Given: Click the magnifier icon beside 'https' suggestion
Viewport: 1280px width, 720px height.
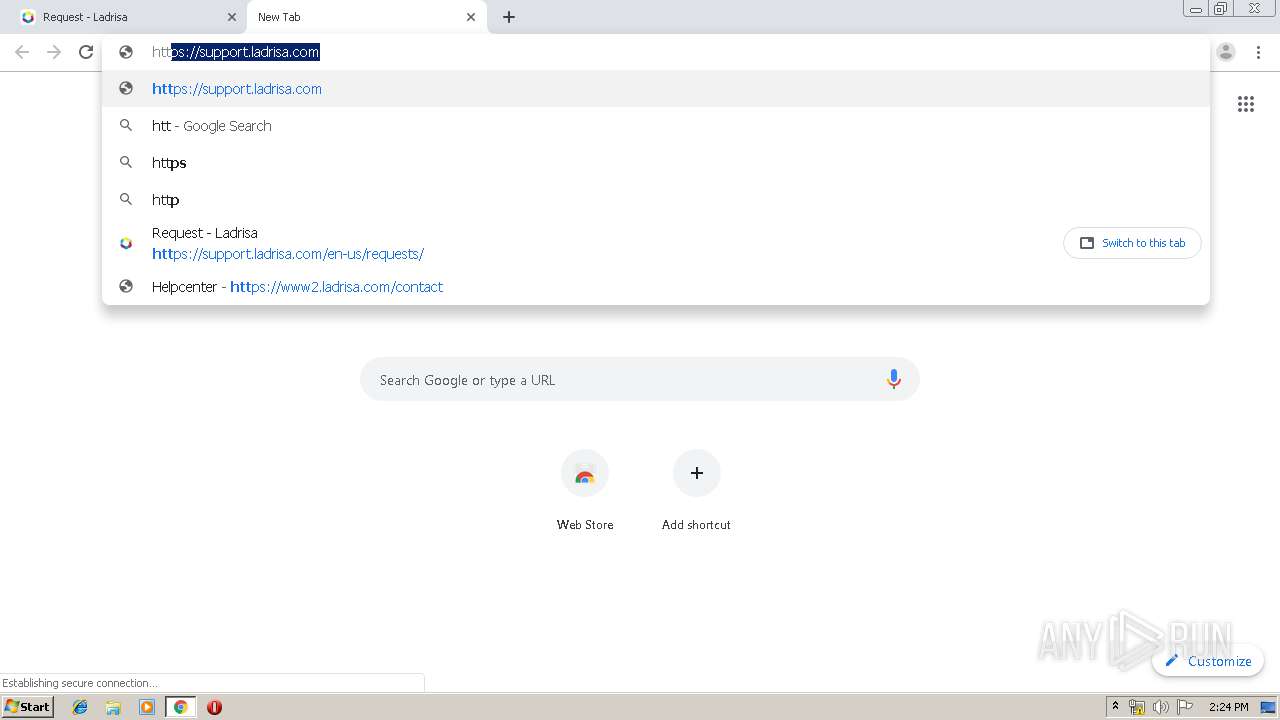Looking at the screenshot, I should (x=126, y=162).
